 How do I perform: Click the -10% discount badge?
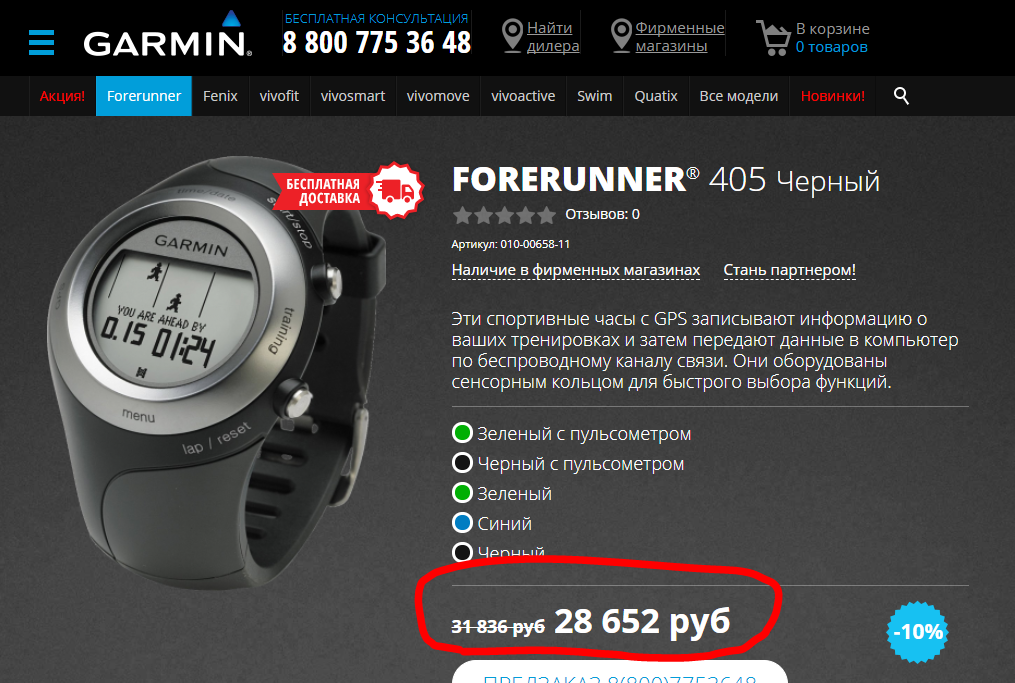tap(917, 632)
